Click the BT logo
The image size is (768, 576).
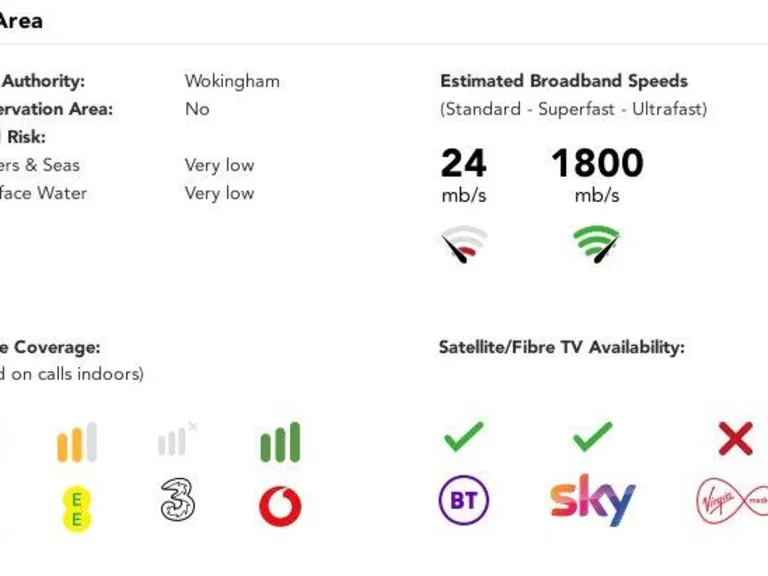[464, 500]
